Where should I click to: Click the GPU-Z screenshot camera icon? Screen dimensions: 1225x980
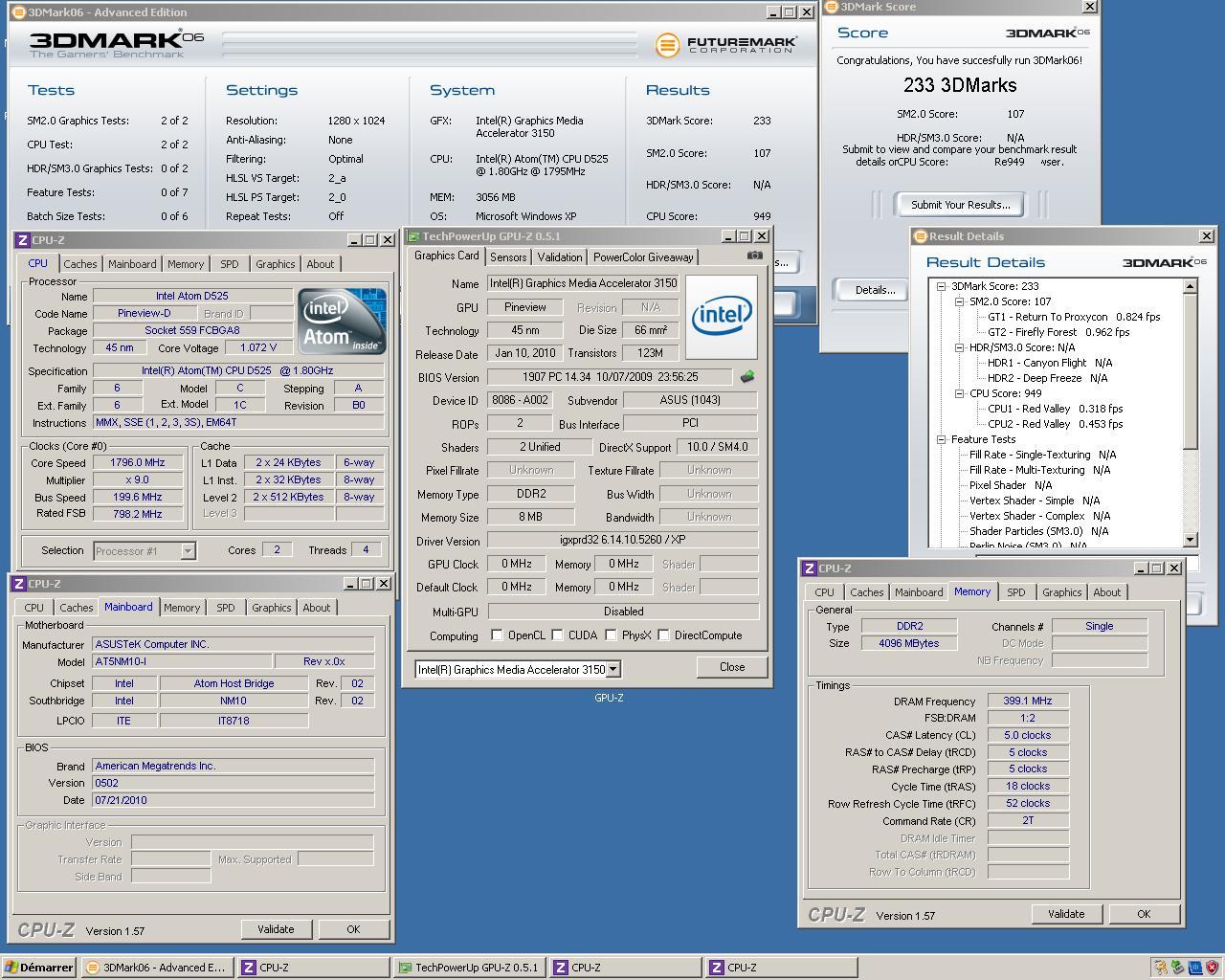755,256
